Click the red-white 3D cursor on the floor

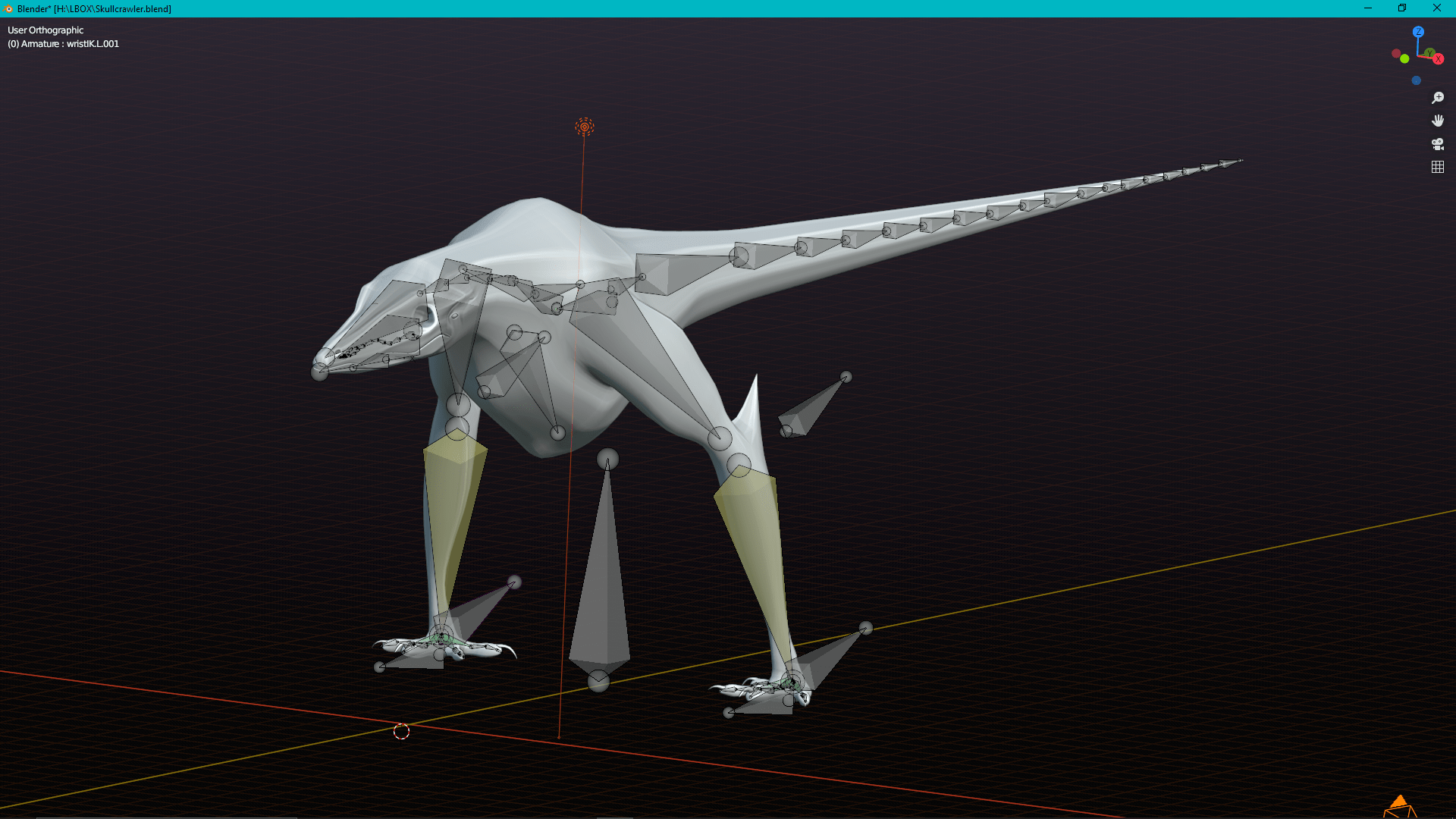point(401,731)
